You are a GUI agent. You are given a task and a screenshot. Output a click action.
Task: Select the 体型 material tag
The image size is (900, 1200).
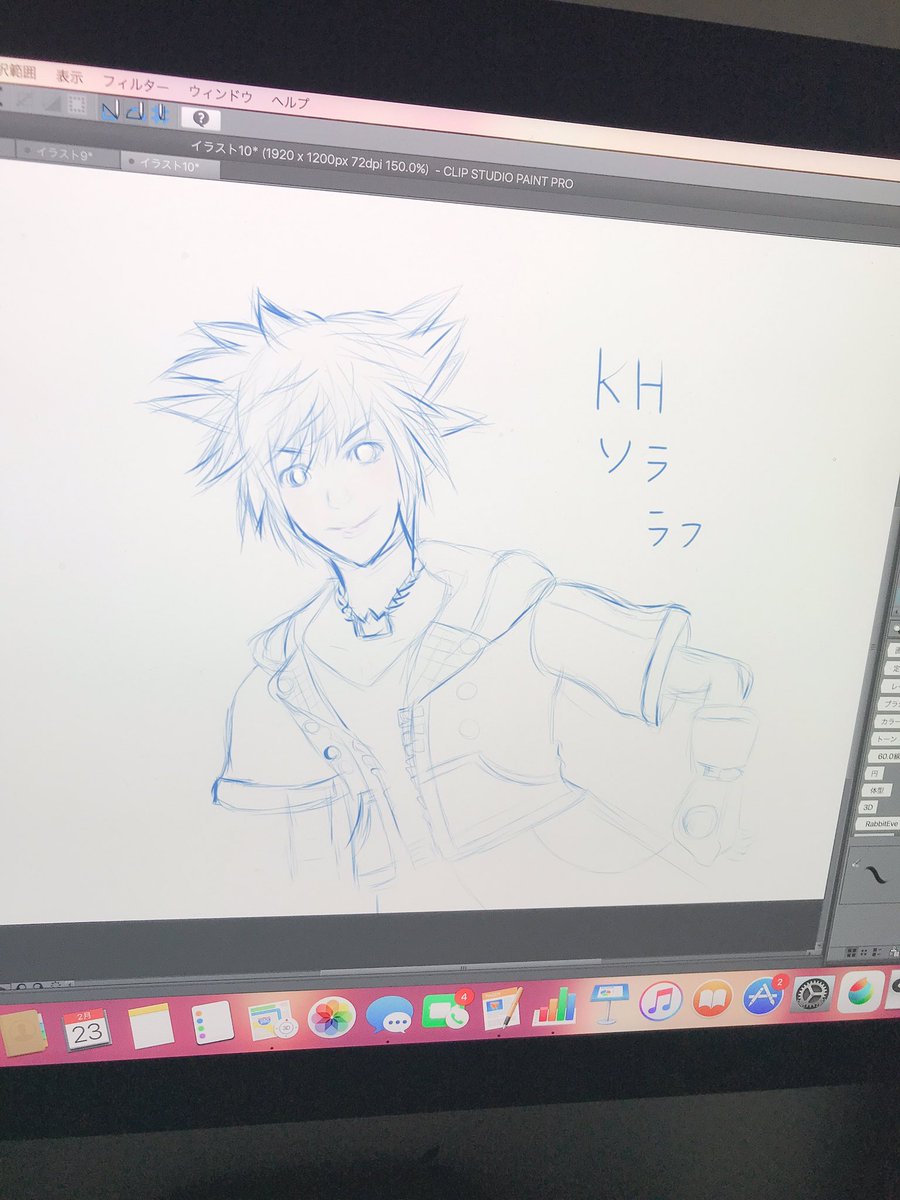point(877,790)
